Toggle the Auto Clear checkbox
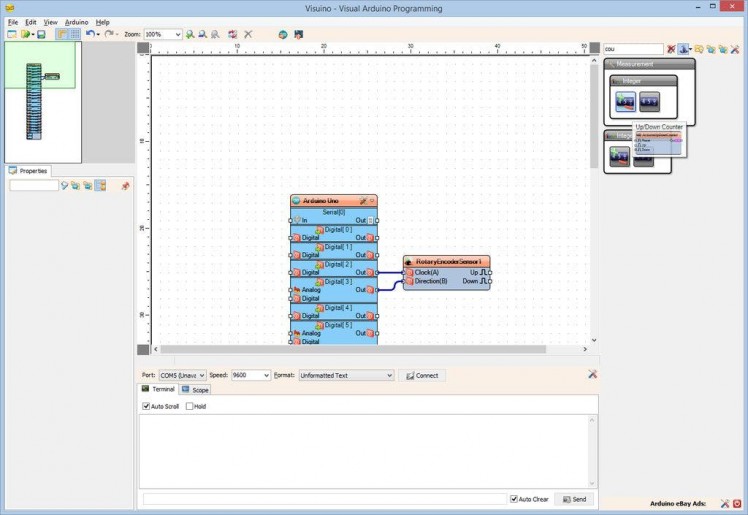The image size is (748, 515). [x=514, y=499]
